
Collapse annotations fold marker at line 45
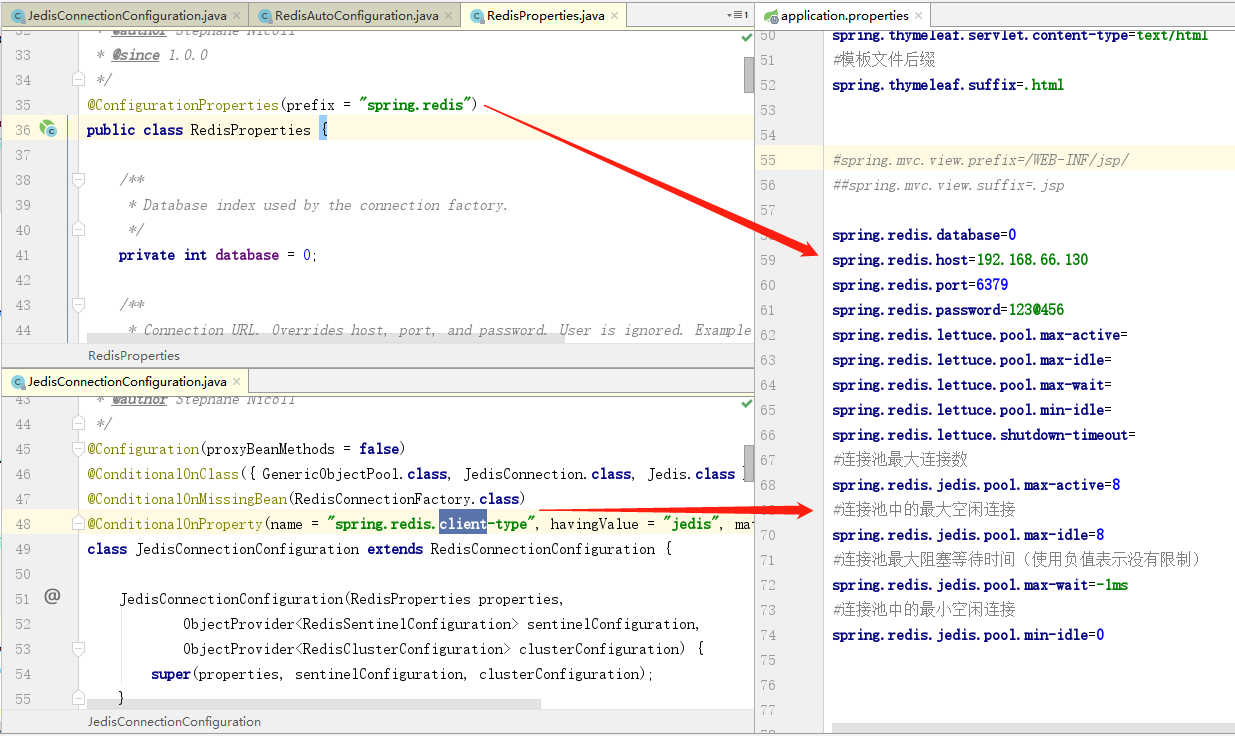click(77, 449)
